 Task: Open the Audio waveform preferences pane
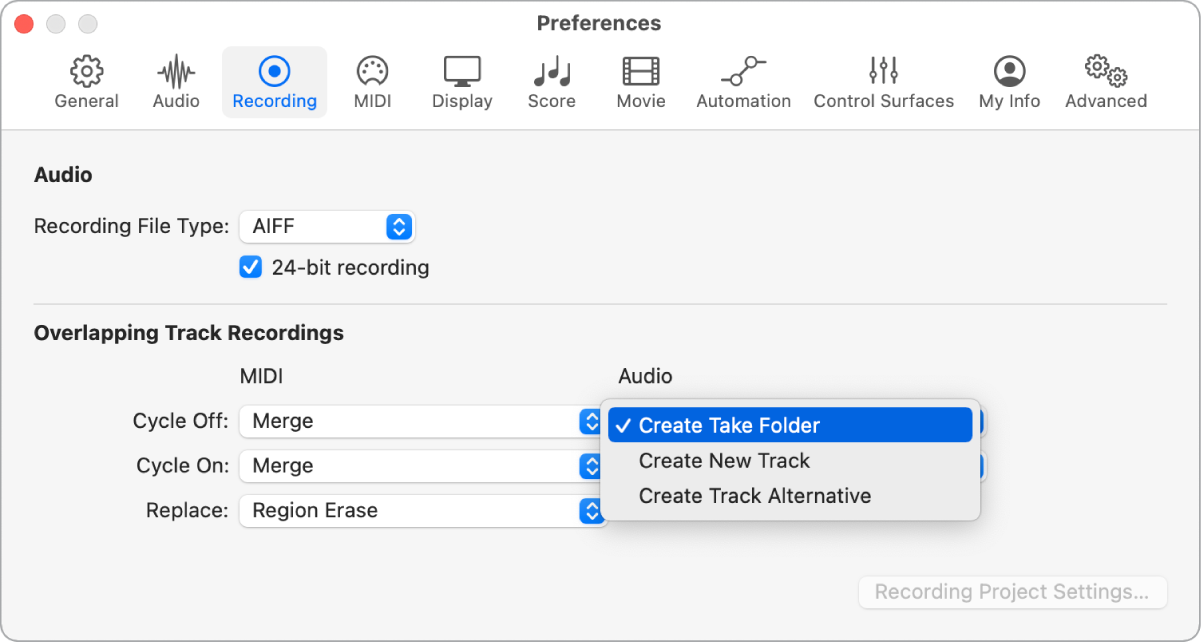click(176, 82)
